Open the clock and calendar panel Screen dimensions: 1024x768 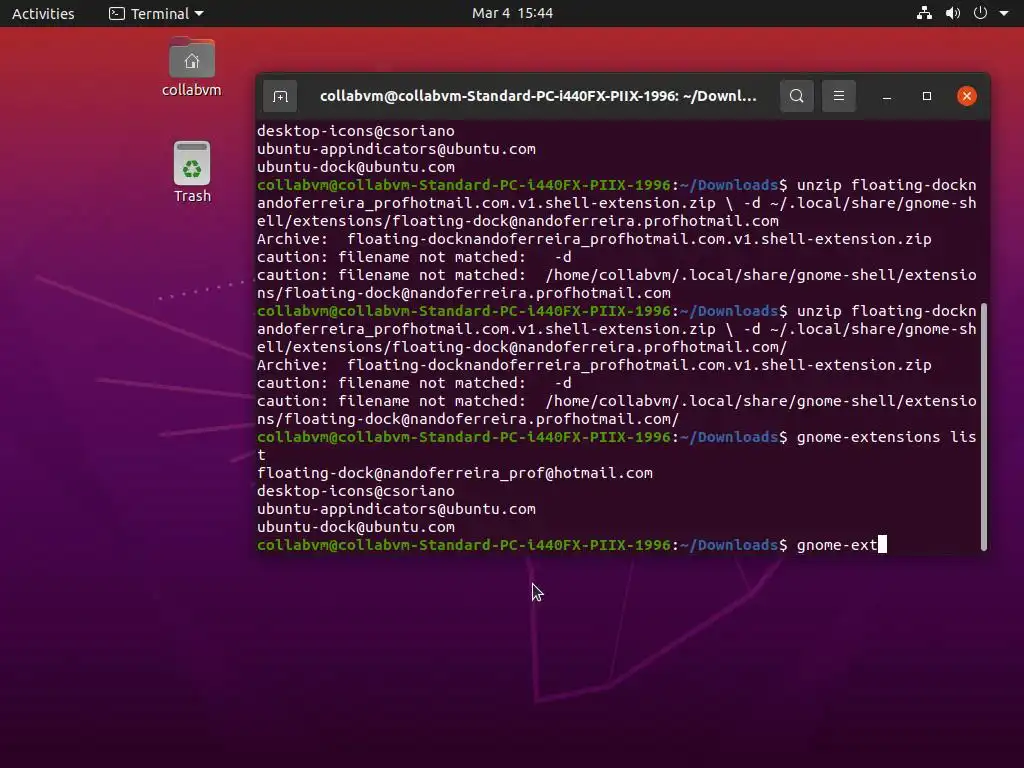[x=512, y=13]
